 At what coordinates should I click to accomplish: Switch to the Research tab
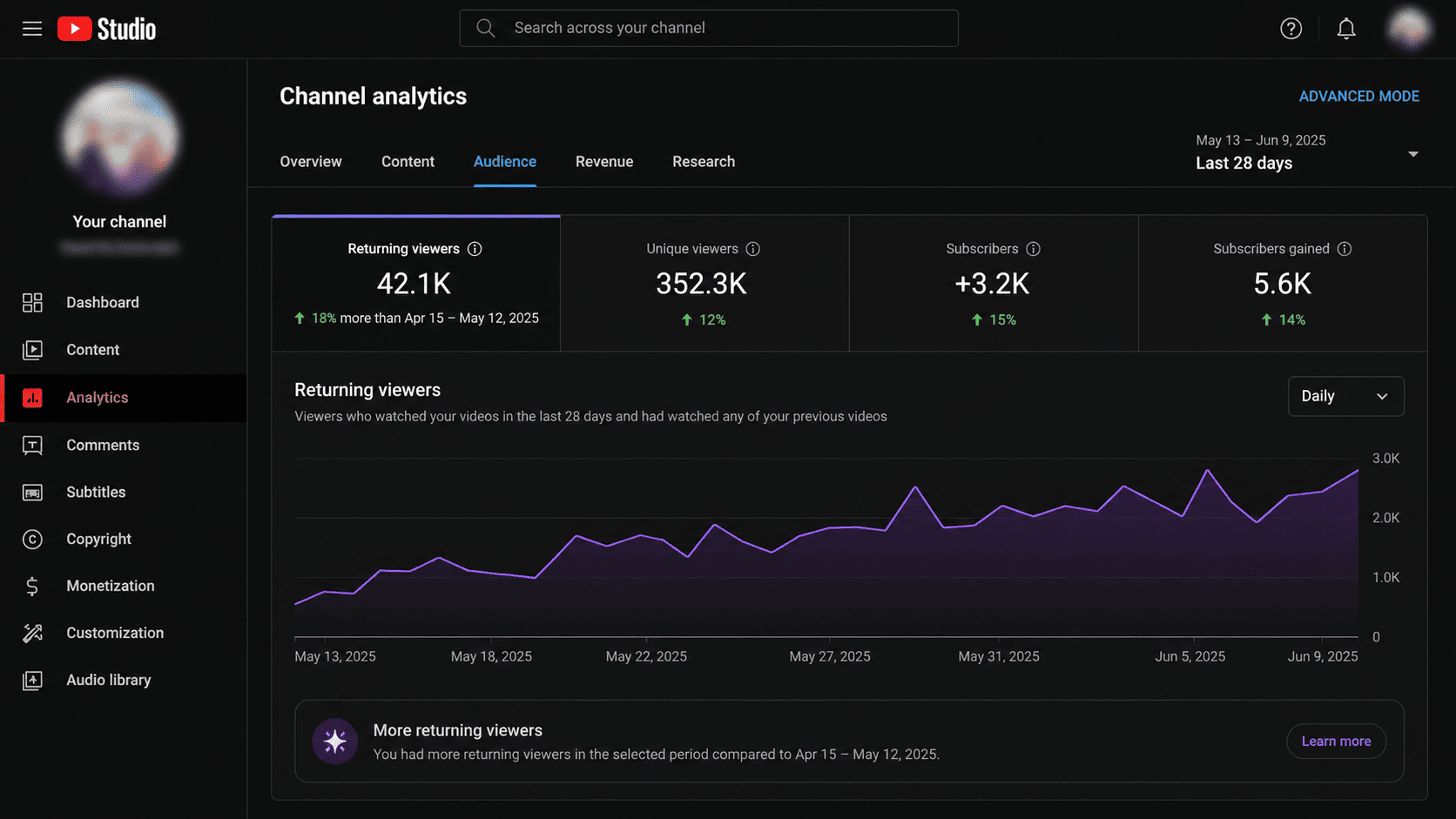[704, 162]
